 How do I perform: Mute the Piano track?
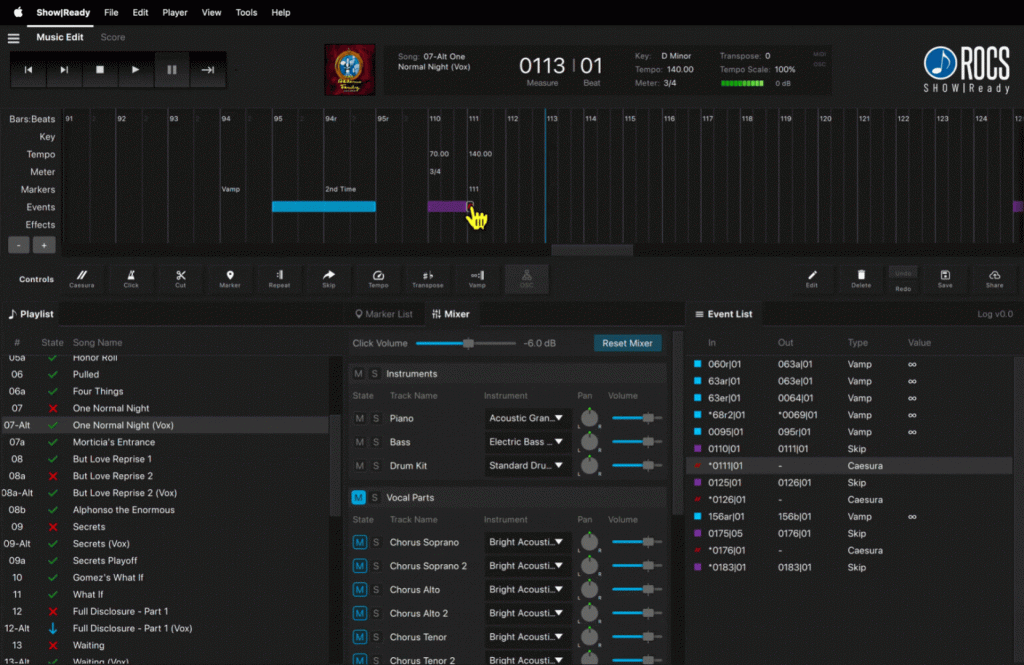click(x=359, y=418)
